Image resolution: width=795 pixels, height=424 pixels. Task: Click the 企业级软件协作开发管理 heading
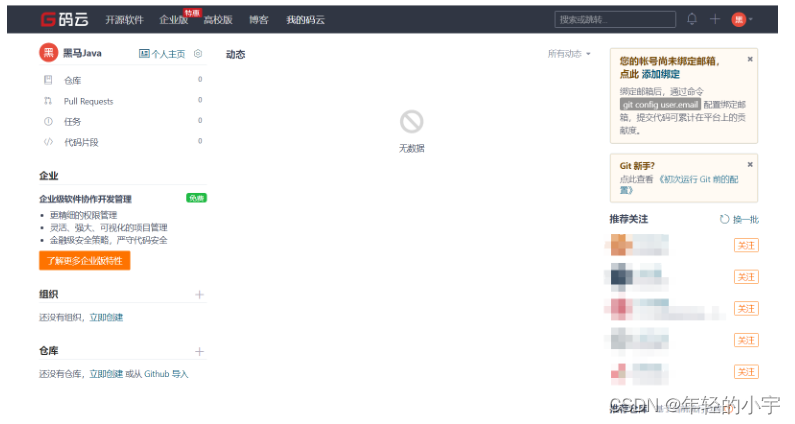click(x=85, y=199)
